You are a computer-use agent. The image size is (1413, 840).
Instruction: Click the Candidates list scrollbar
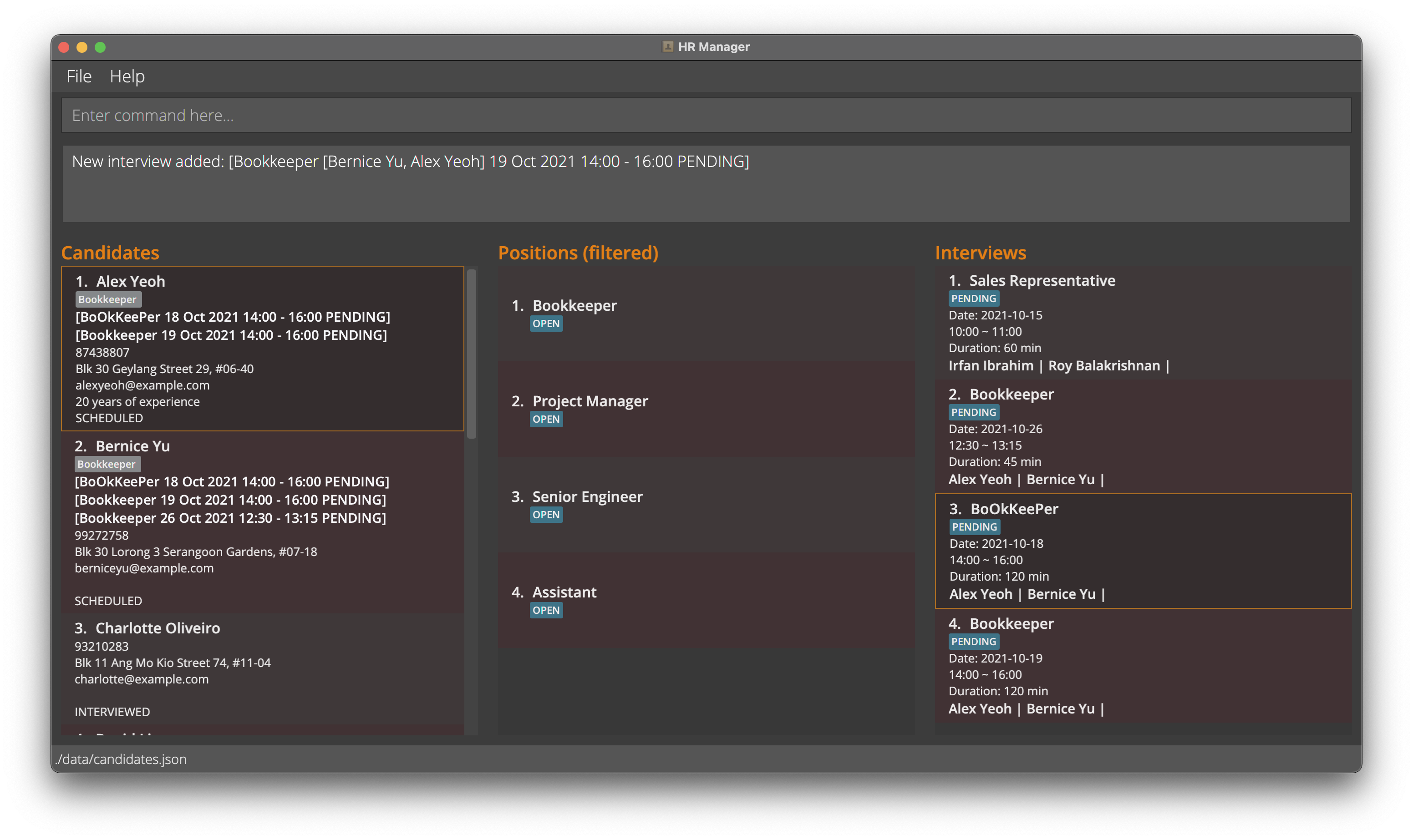coord(471,354)
